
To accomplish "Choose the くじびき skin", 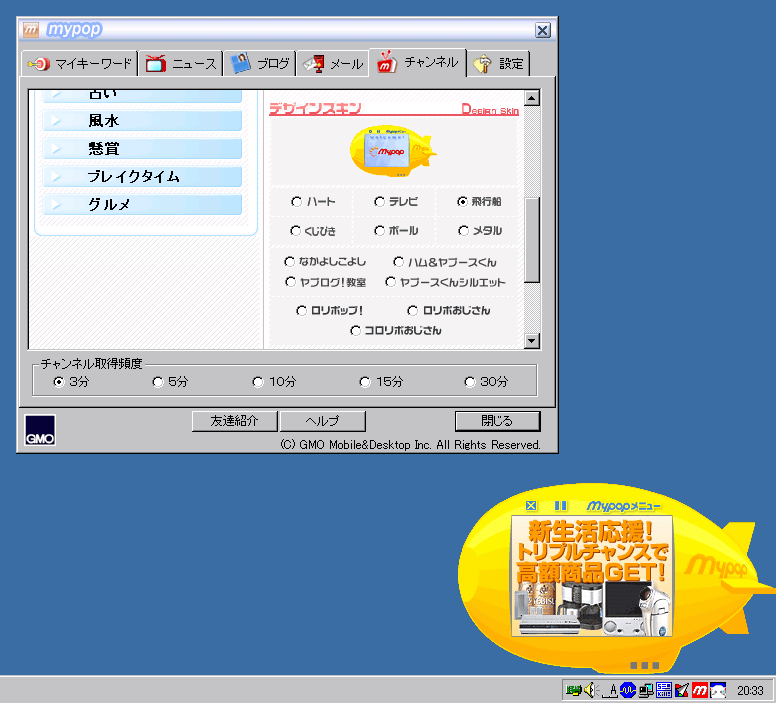I will tap(295, 231).
